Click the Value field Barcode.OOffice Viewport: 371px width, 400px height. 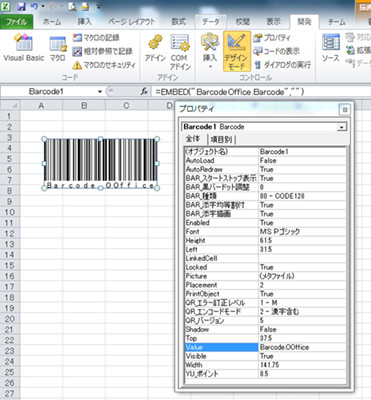click(x=302, y=347)
